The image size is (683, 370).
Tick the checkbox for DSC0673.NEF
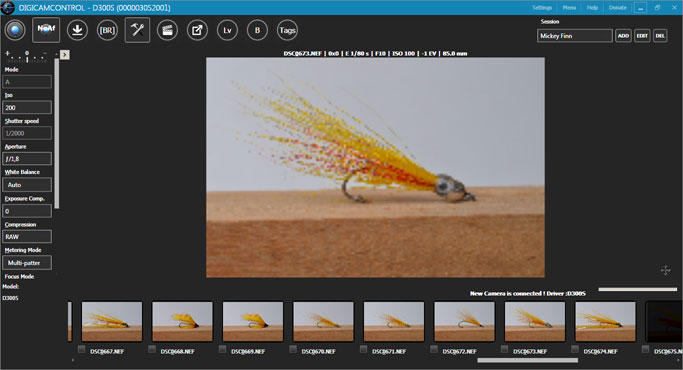click(x=505, y=349)
